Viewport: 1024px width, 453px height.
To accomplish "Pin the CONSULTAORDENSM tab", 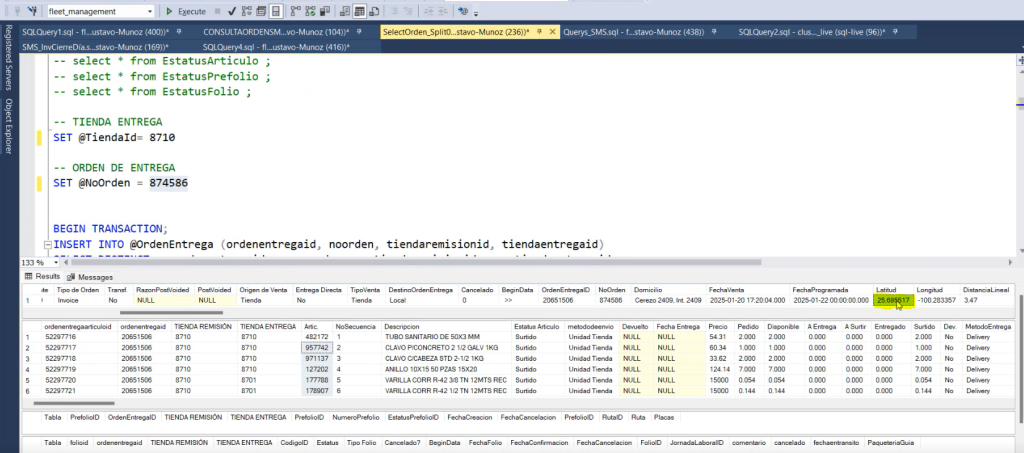I will coord(360,31).
